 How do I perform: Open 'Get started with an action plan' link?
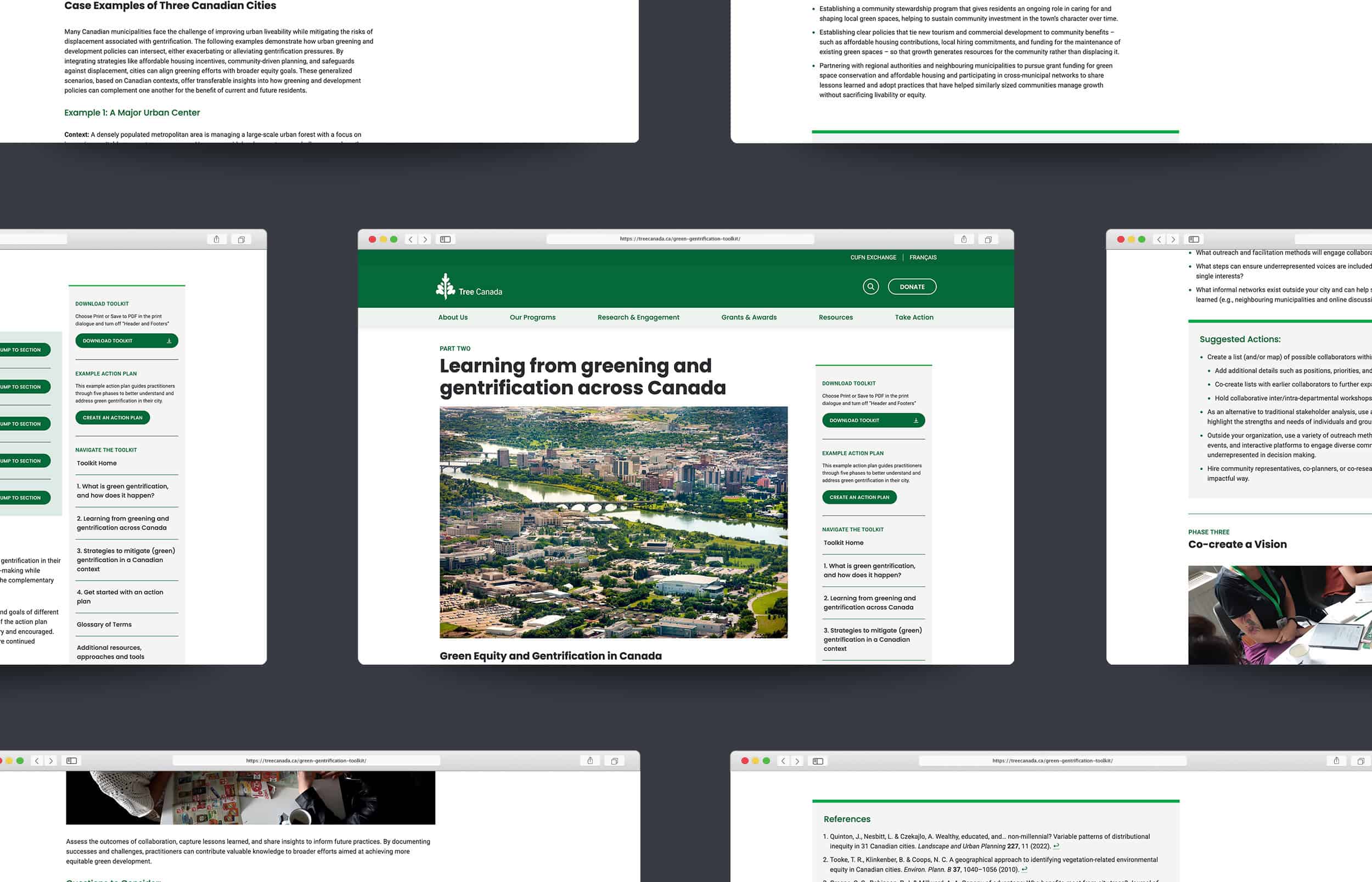pos(120,597)
